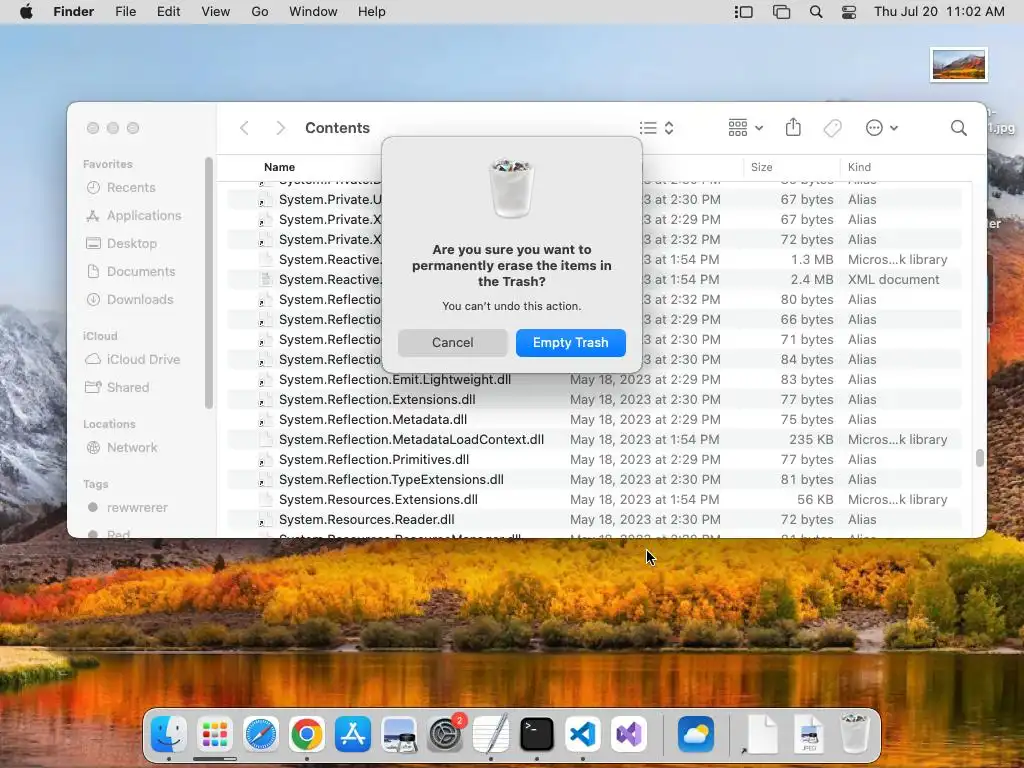Open Finder from the Dock
Image resolution: width=1024 pixels, height=768 pixels.
pyautogui.click(x=168, y=735)
